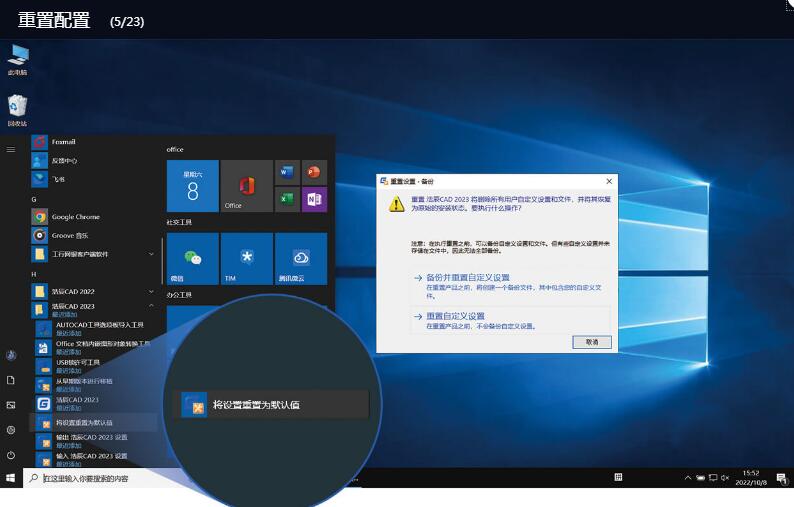The image size is (794, 507).
Task: Open the user account avatar in Start rail
Action: tap(11, 355)
